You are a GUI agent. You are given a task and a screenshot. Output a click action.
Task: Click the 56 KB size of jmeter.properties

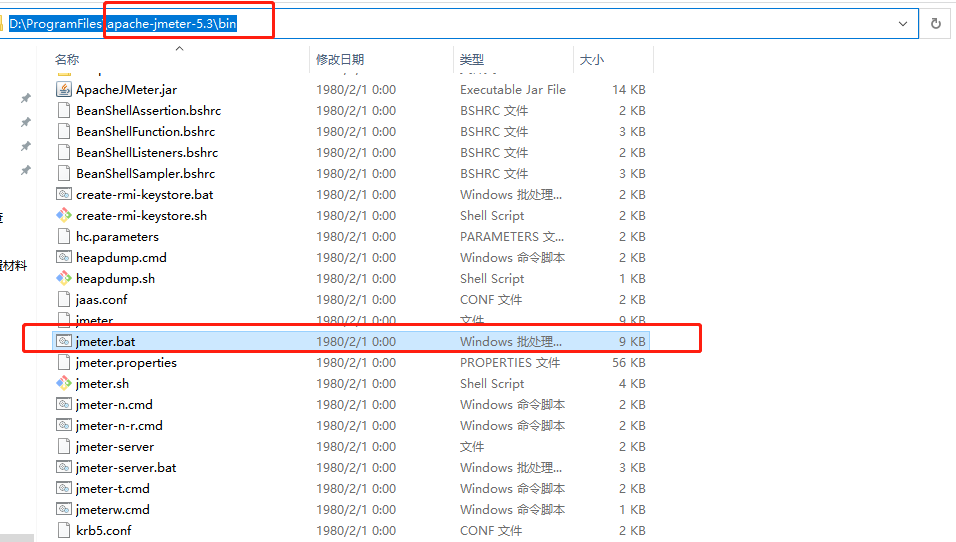pos(629,363)
